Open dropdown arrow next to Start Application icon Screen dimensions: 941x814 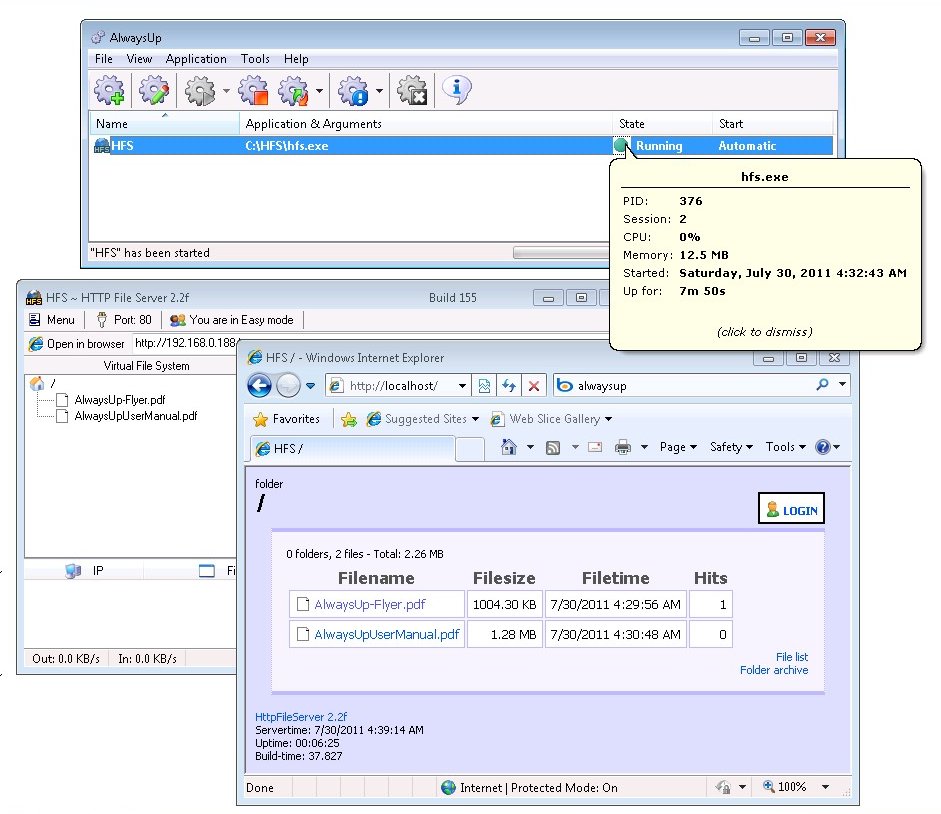[226, 91]
